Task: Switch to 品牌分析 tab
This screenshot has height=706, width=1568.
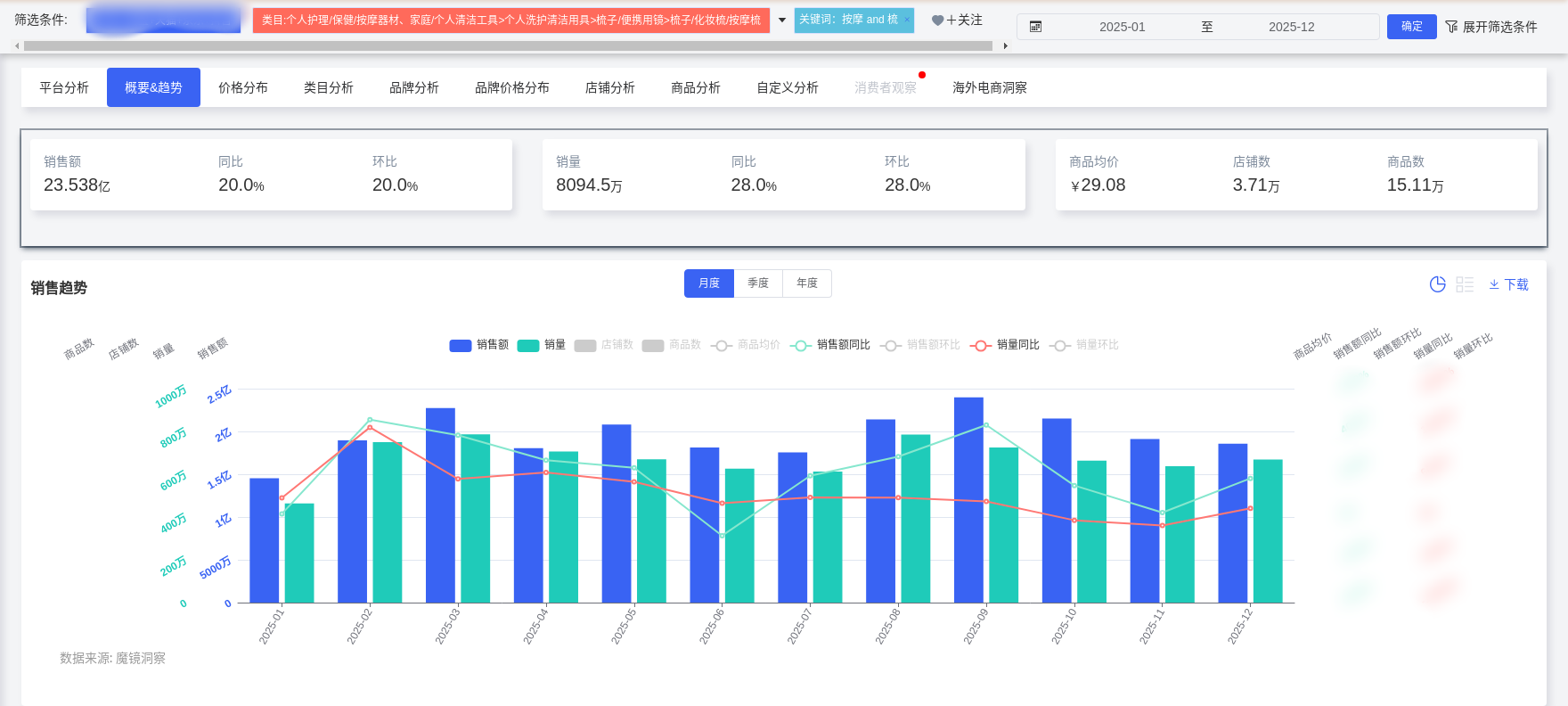Action: (414, 87)
